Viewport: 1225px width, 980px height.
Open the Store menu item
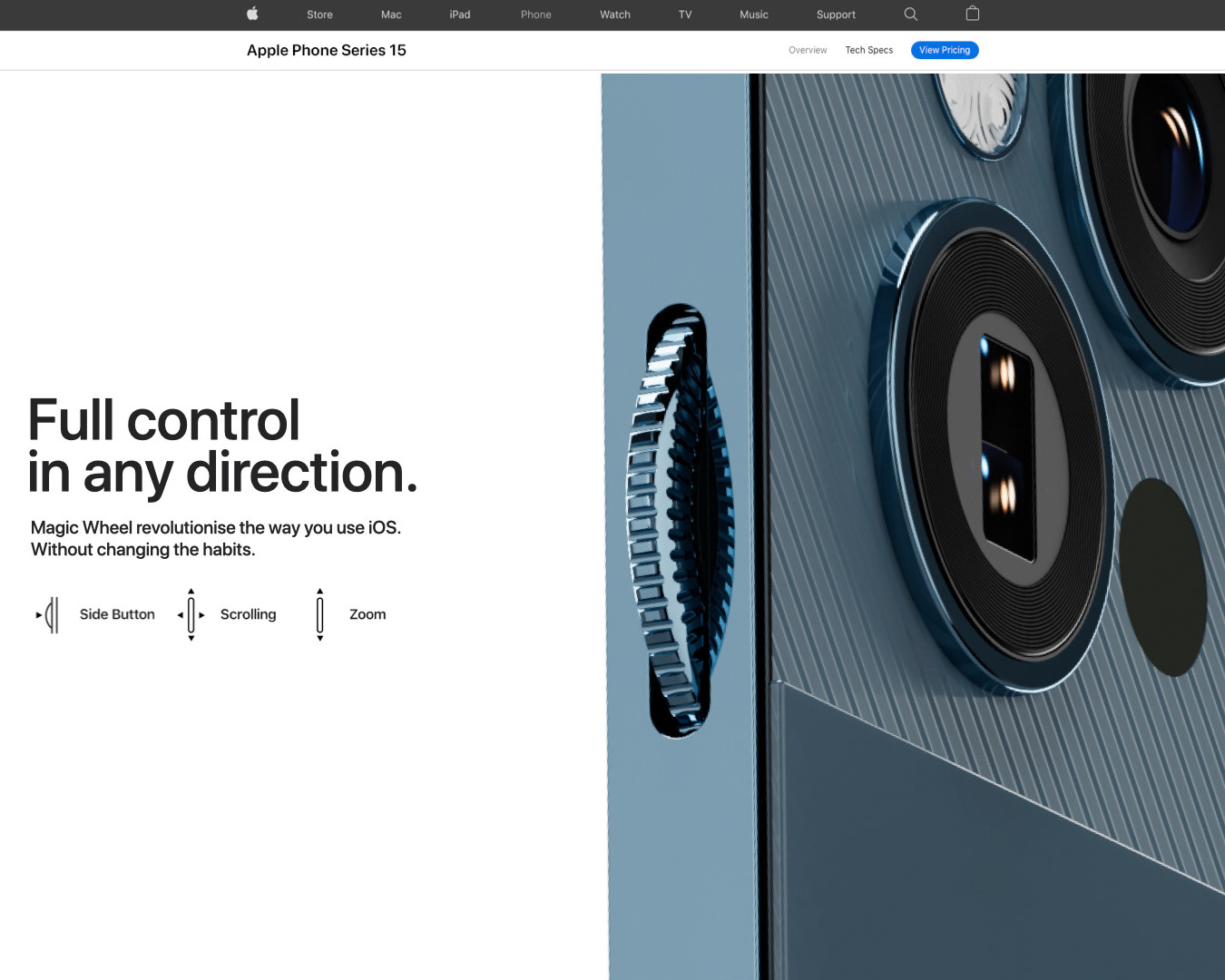[319, 15]
